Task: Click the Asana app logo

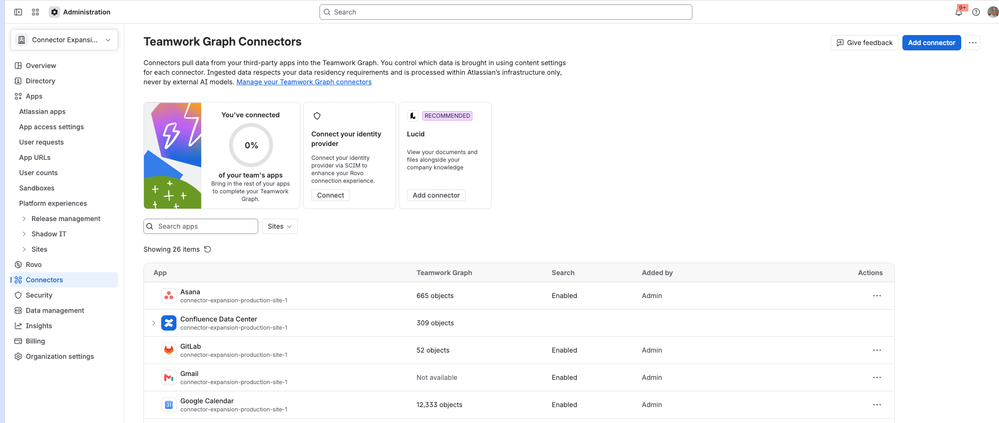Action: point(168,296)
